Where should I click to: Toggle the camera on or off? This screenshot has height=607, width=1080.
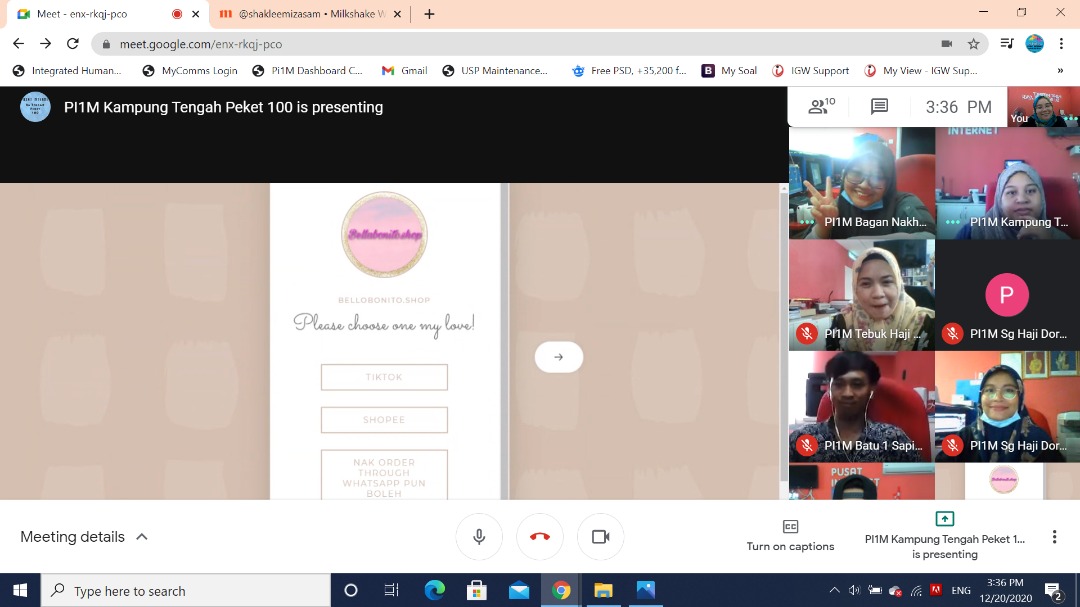click(600, 537)
